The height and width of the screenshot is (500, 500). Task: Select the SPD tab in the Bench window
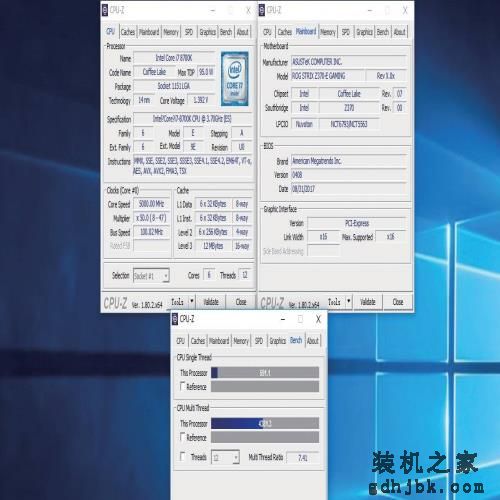(259, 341)
